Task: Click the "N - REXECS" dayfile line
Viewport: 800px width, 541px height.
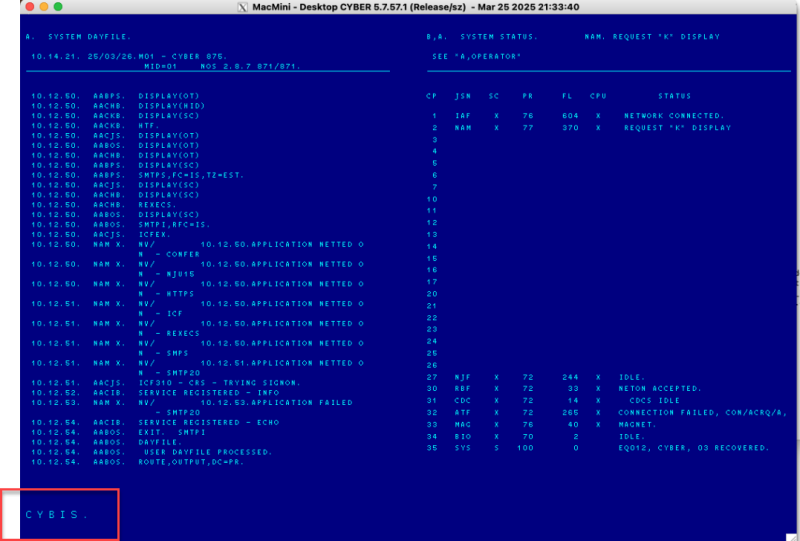Action: click(169, 333)
